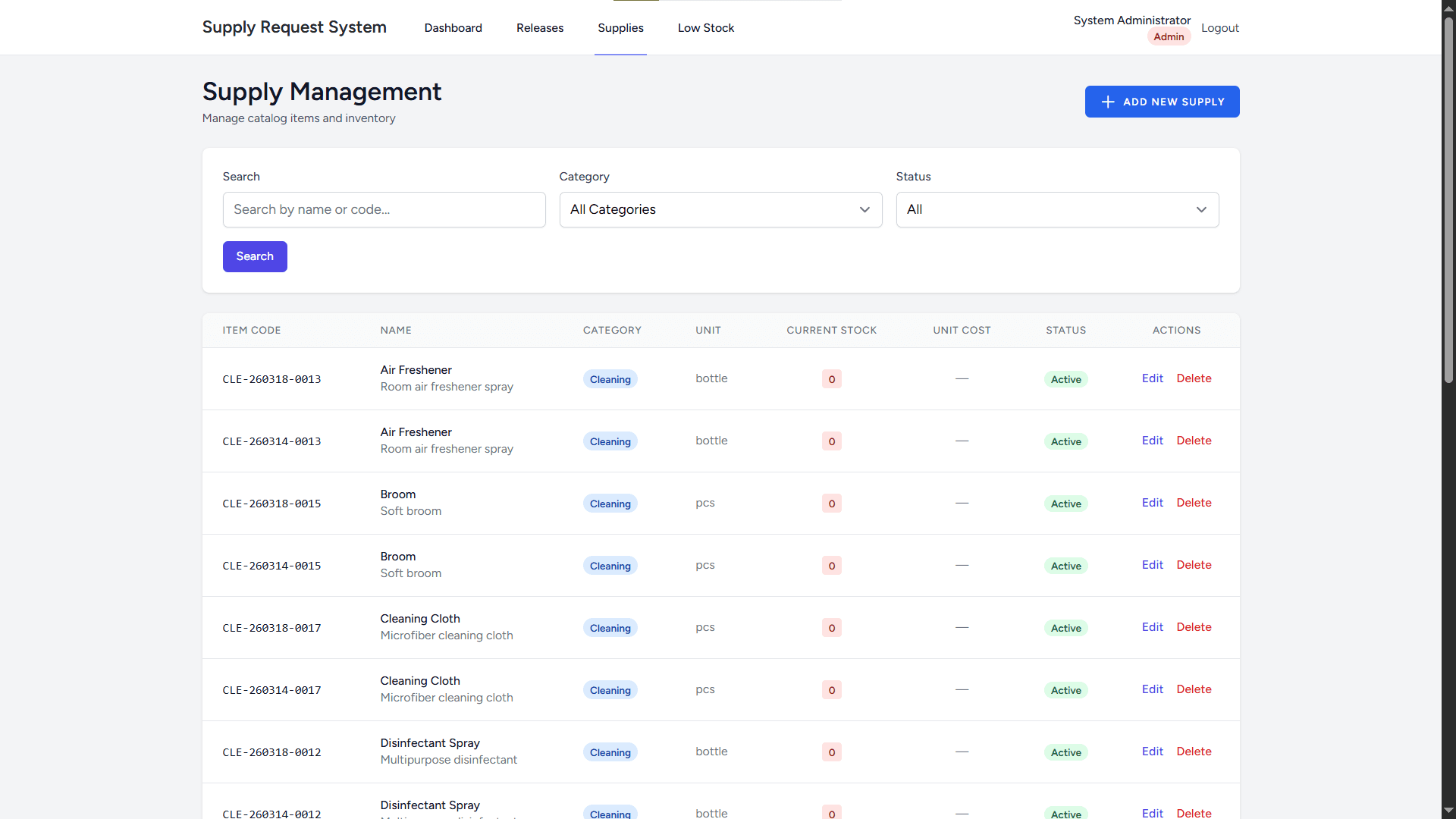The image size is (1456, 819).
Task: Click item code CLE-260314-0015
Action: 271,566
